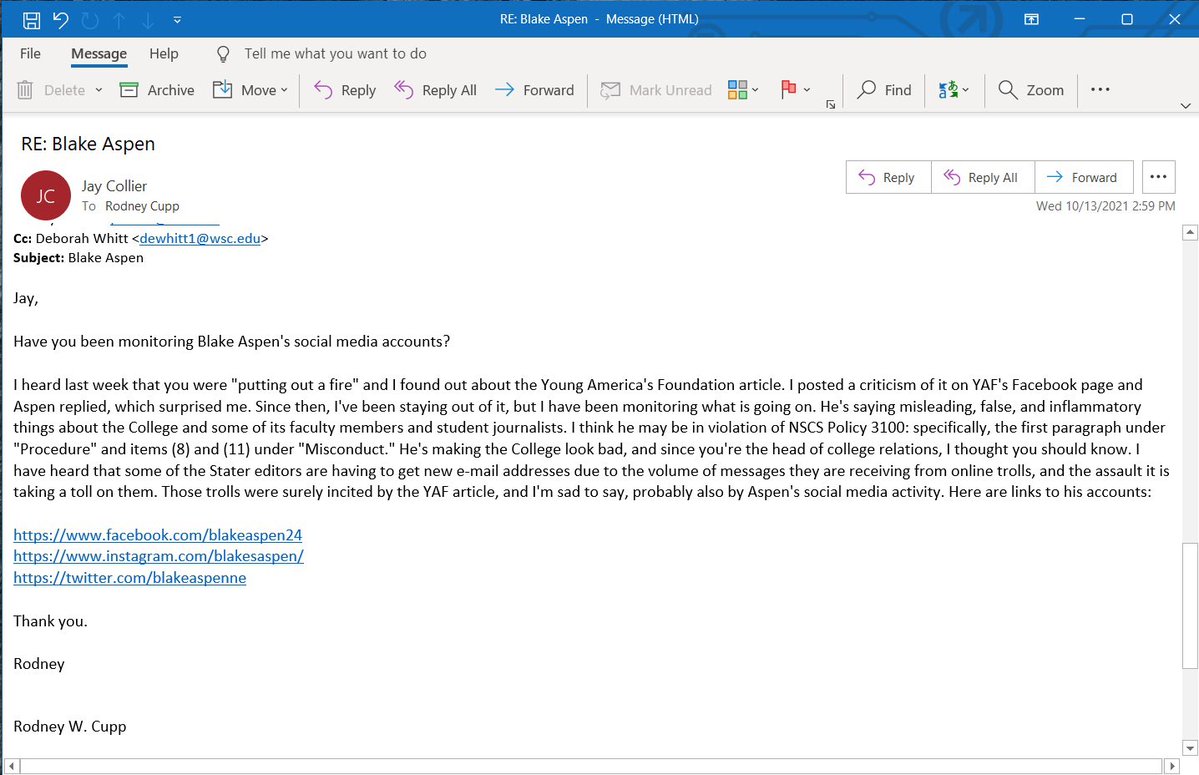Go to previous item with up arrow
Viewport: 1199px width, 775px height.
tap(119, 20)
